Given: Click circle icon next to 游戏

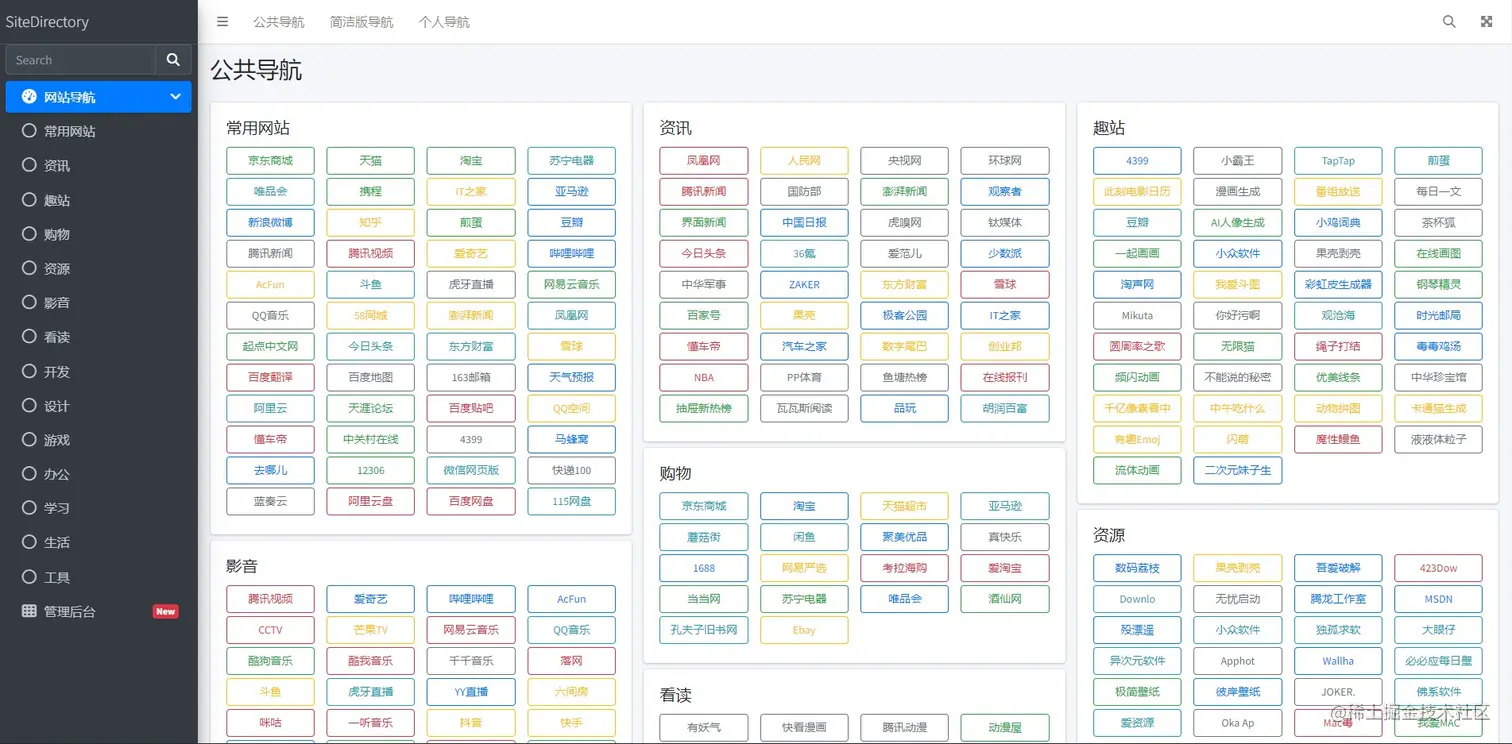Looking at the screenshot, I should pyautogui.click(x=29, y=440).
